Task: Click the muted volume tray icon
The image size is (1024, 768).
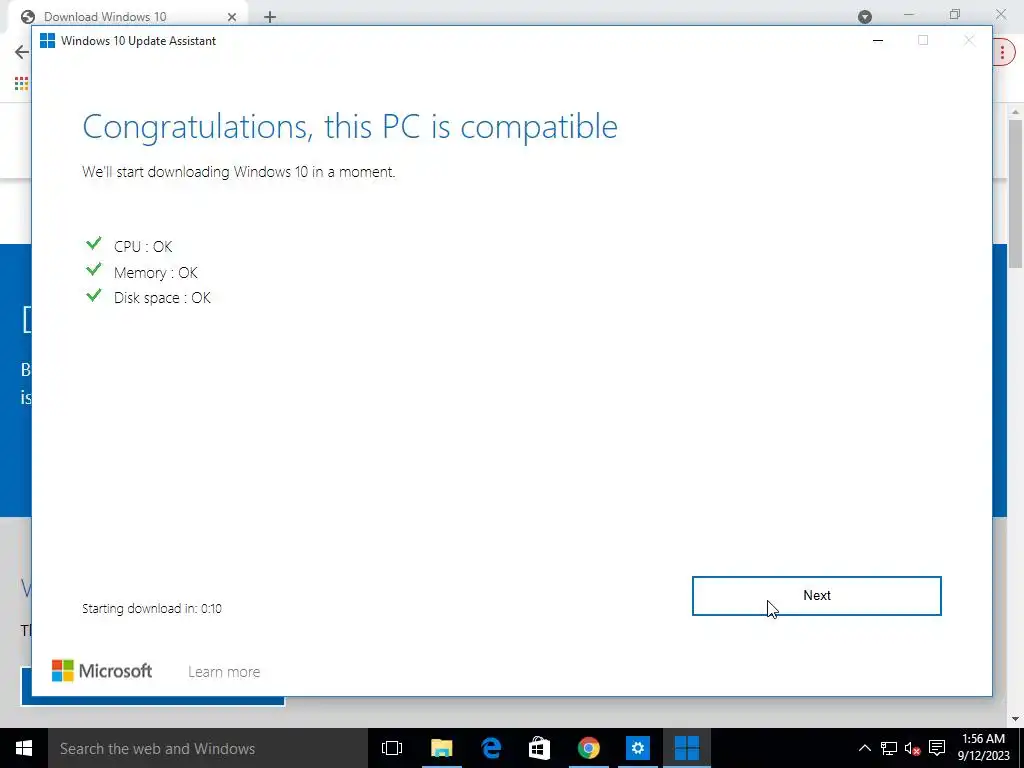Action: coord(912,748)
